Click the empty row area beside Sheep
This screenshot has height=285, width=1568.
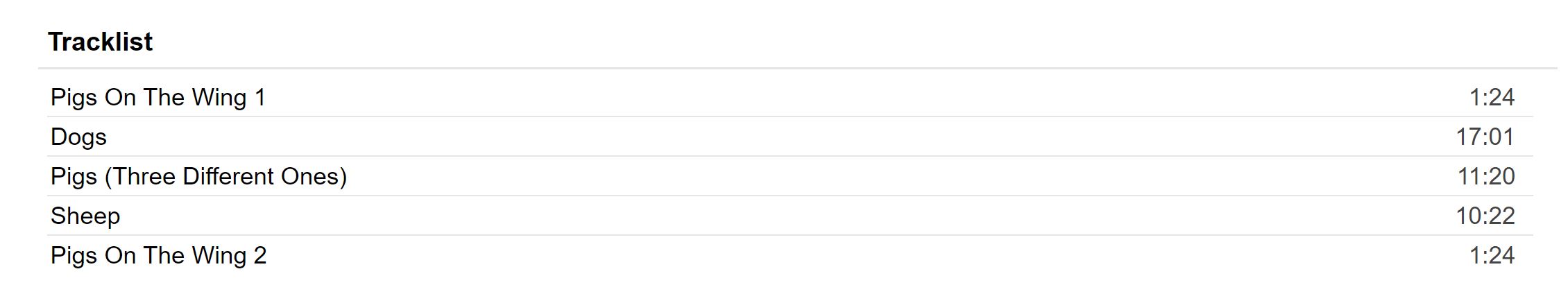(784, 216)
